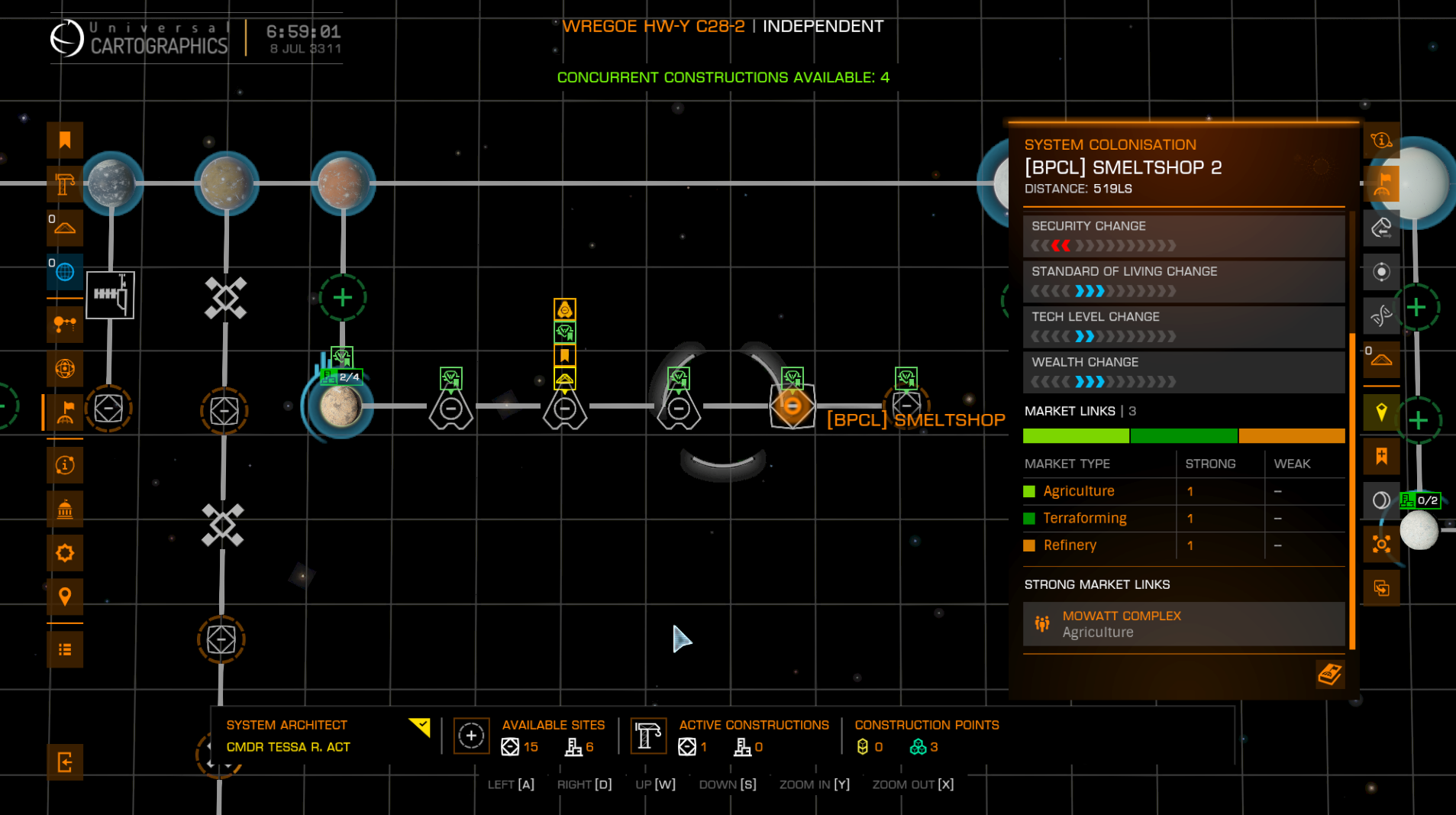
Task: Open the gear-shaped icon in left sidebar
Action: coord(65,553)
